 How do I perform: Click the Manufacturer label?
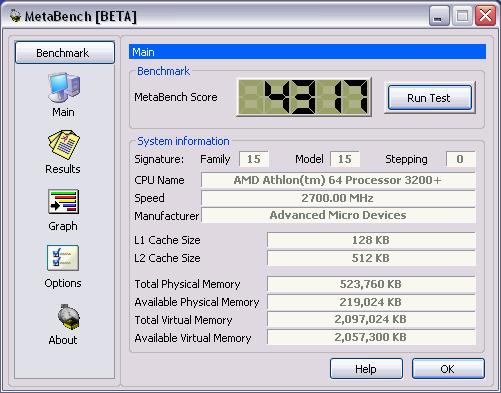point(167,216)
